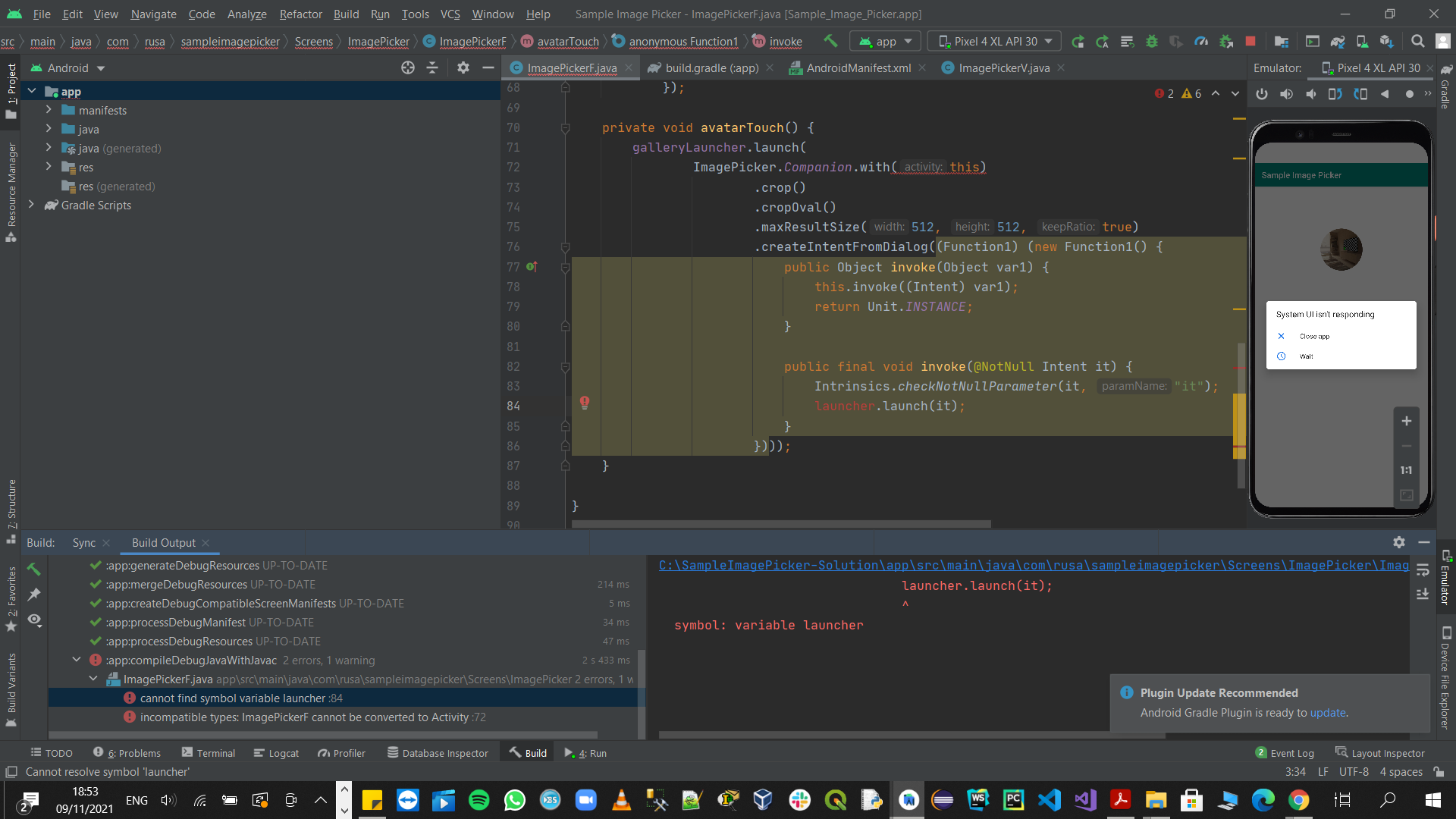The width and height of the screenshot is (1456, 819).
Task: Debug the app using the bug icon
Action: [1152, 42]
